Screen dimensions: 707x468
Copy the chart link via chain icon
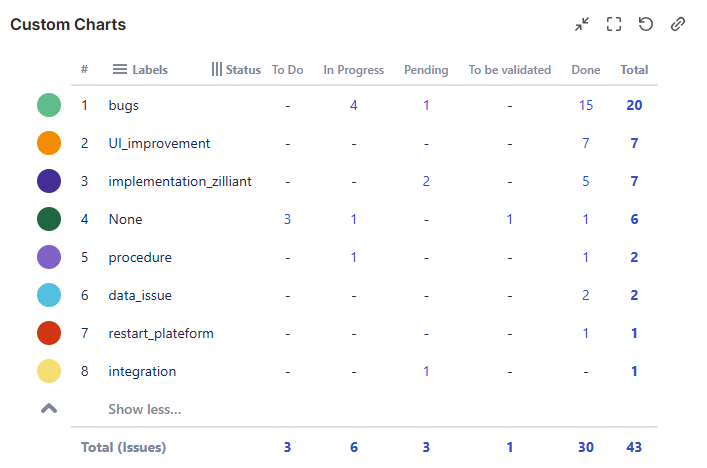pyautogui.click(x=678, y=24)
